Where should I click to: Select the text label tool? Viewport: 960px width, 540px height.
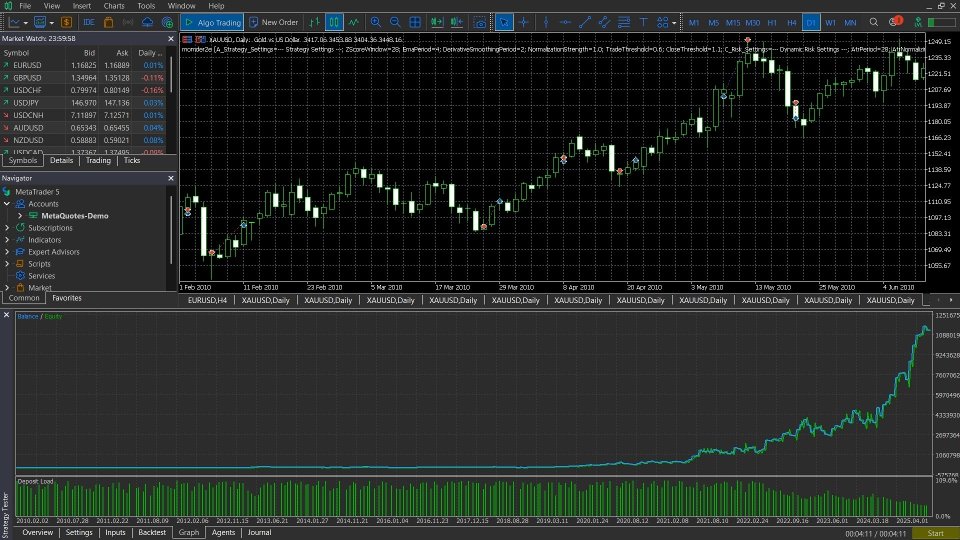(x=643, y=23)
